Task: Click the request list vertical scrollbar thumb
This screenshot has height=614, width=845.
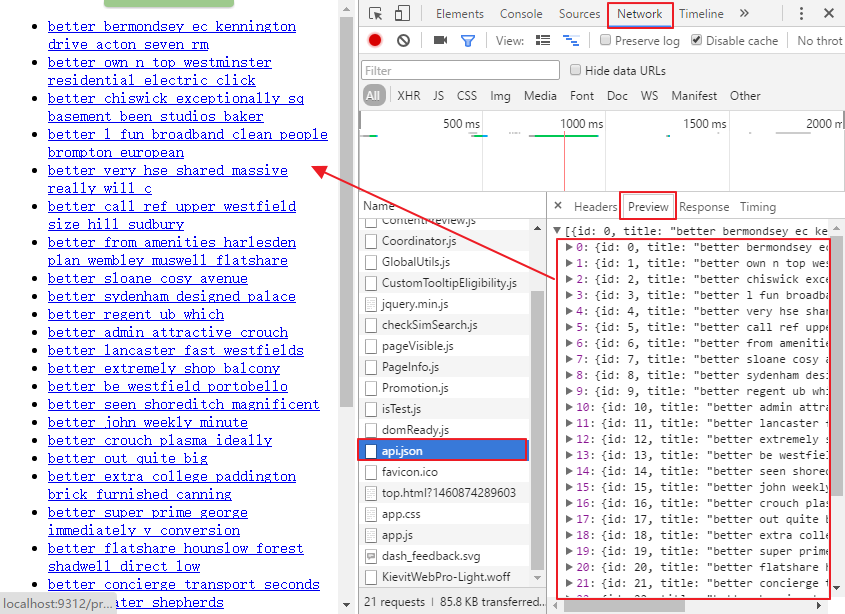Action: (537, 430)
